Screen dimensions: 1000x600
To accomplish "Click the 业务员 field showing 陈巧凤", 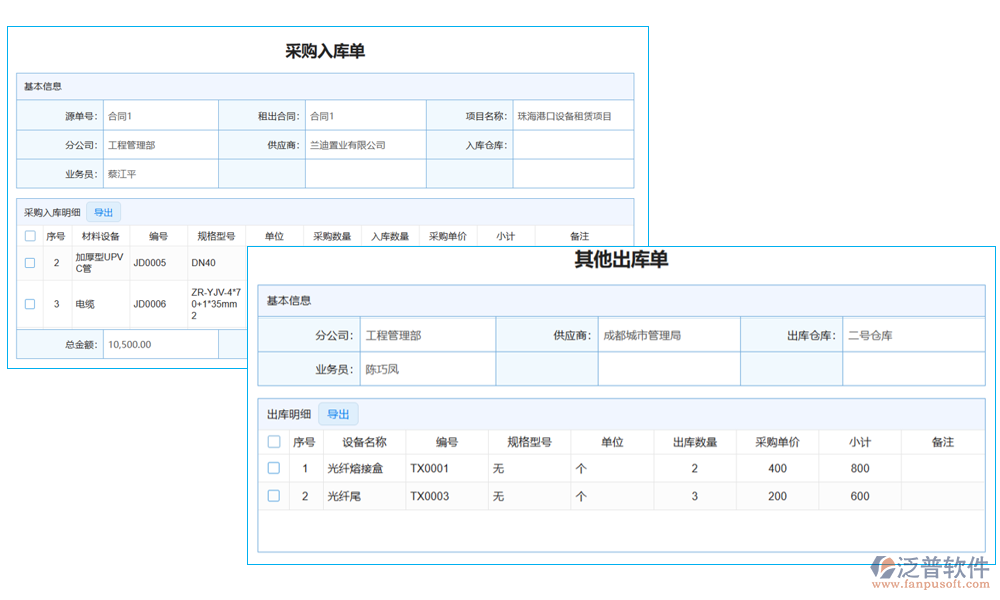I will [x=428, y=368].
